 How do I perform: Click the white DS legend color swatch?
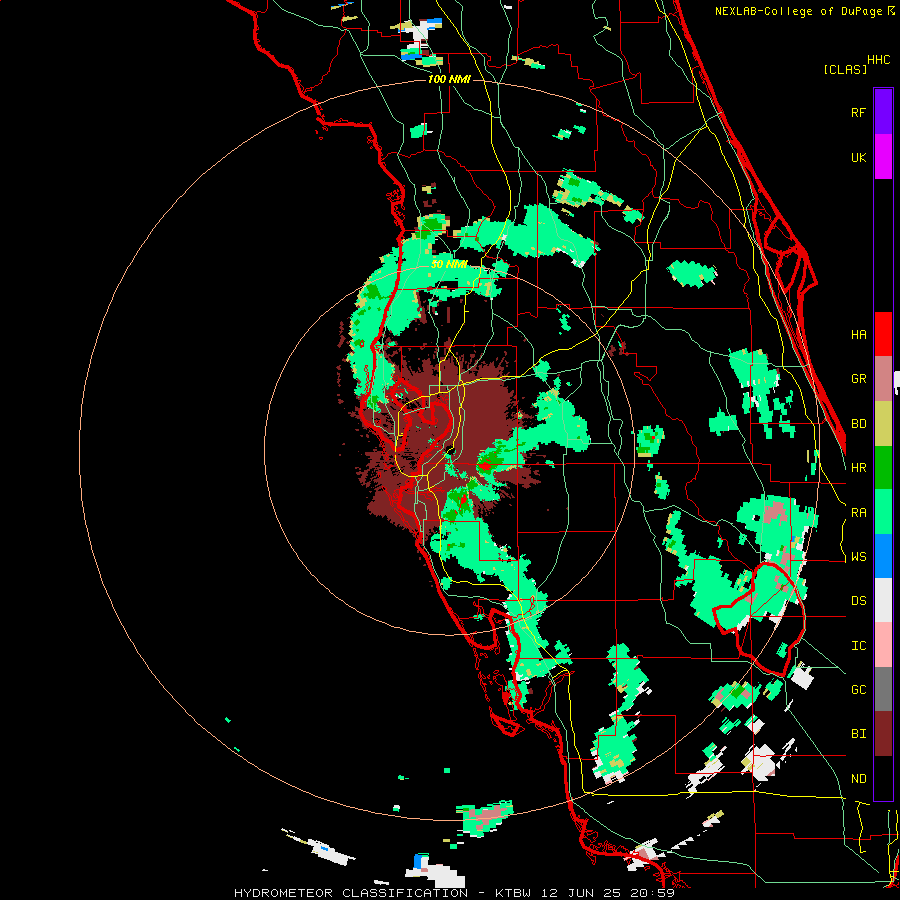[883, 600]
